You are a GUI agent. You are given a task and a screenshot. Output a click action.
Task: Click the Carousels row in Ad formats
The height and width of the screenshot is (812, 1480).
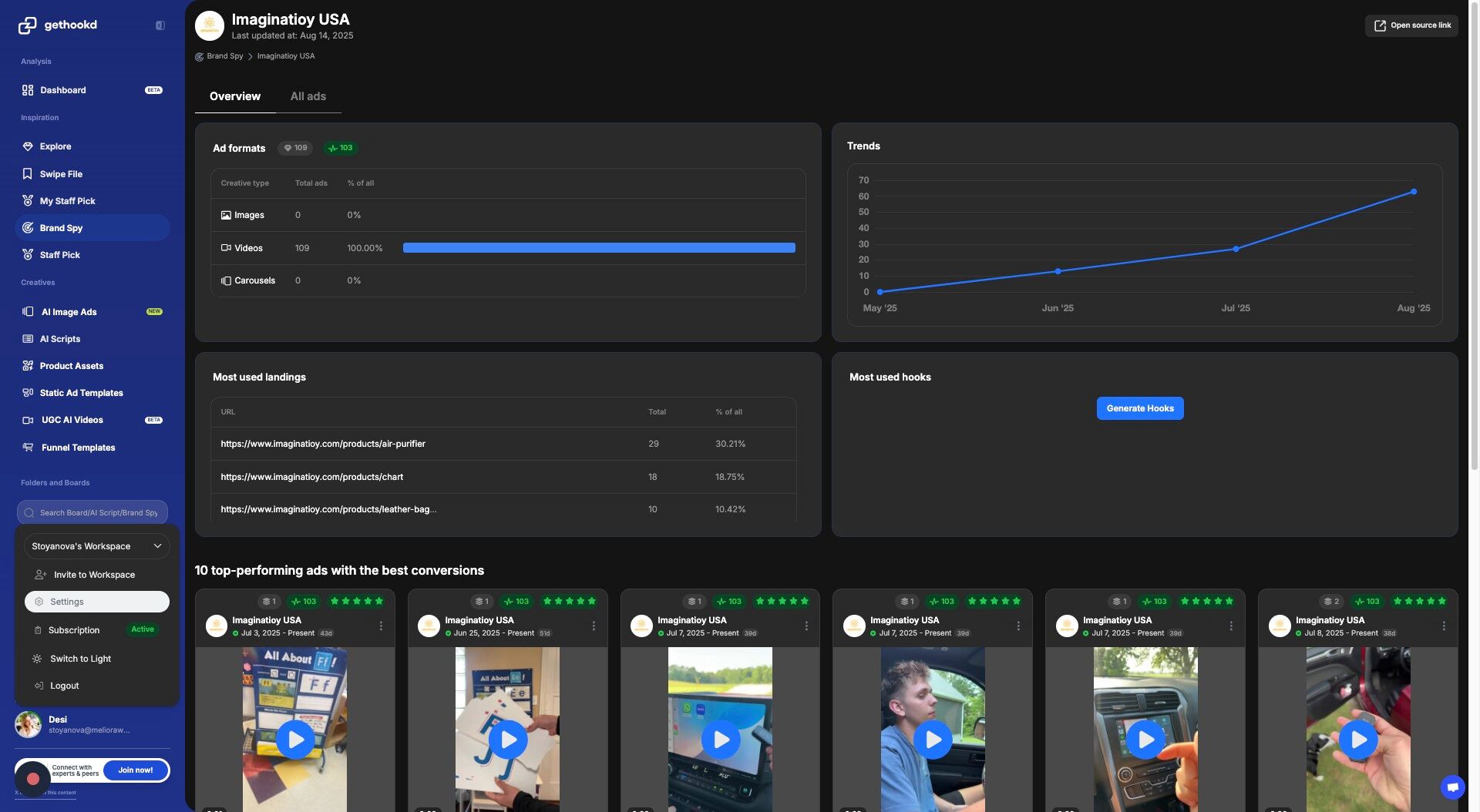tap(508, 280)
